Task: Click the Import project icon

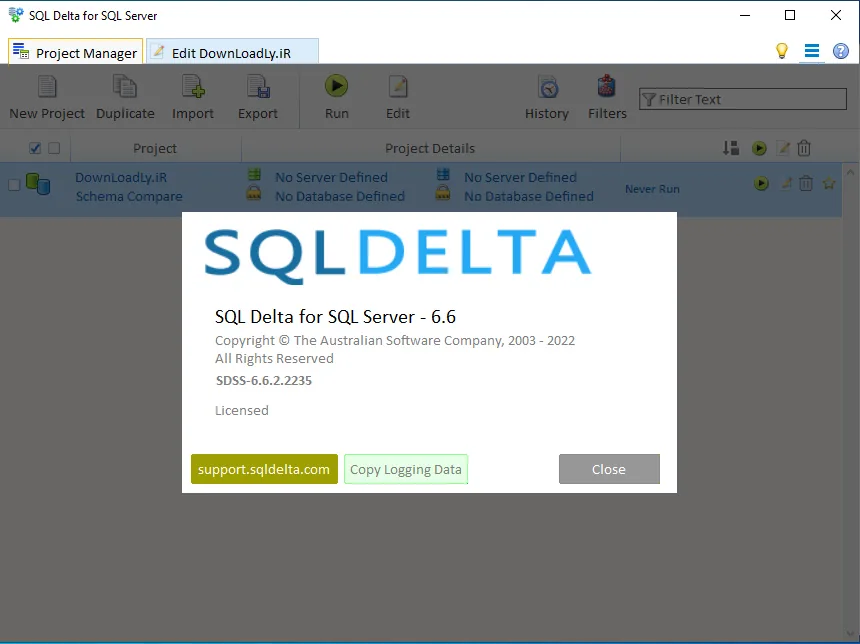Action: [x=193, y=87]
